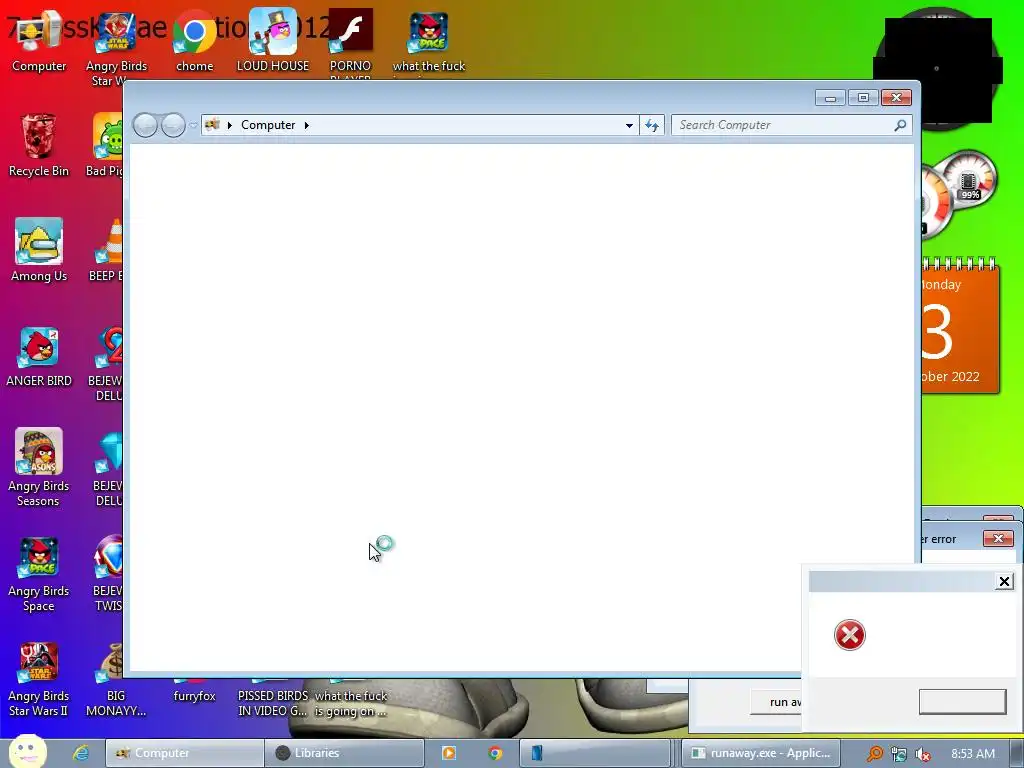Launch the Among Us shortcut
1024x768 pixels.
[x=39, y=250]
